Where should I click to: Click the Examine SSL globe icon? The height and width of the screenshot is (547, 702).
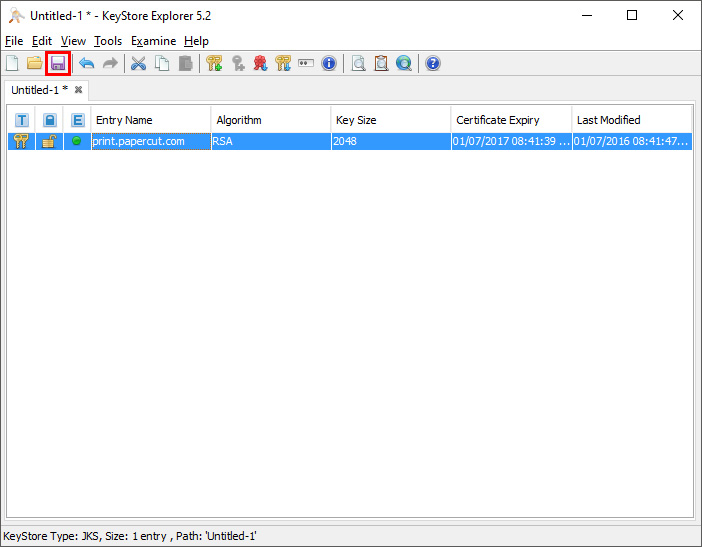(x=404, y=63)
